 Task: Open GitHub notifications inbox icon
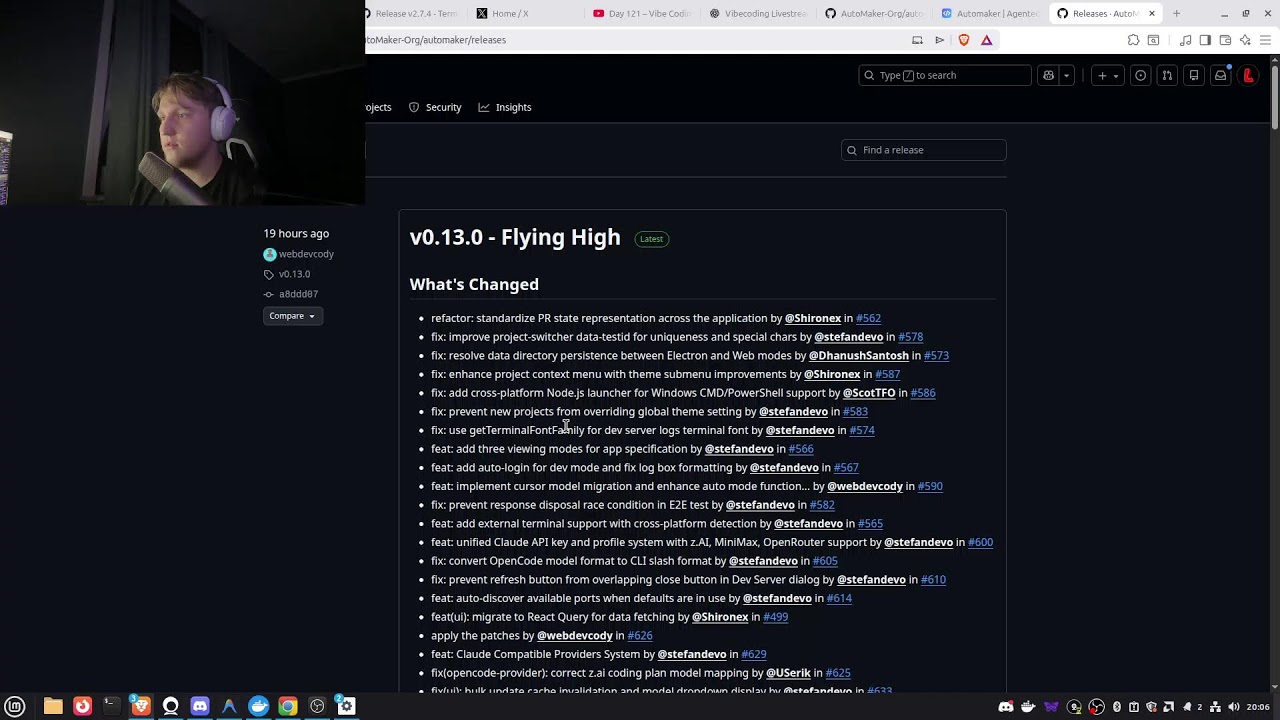tap(1220, 75)
